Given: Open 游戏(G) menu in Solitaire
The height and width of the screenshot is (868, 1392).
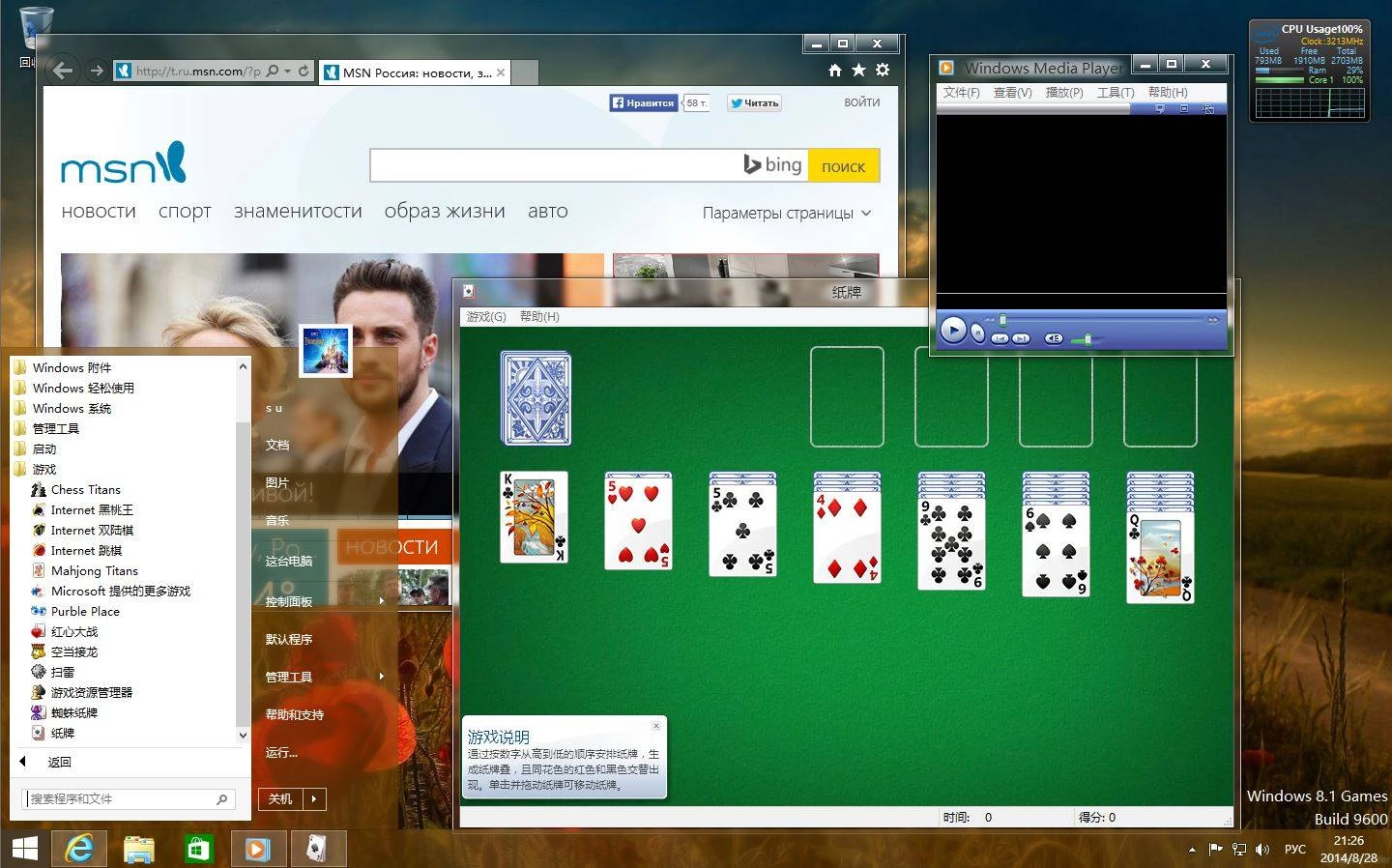Looking at the screenshot, I should (485, 317).
